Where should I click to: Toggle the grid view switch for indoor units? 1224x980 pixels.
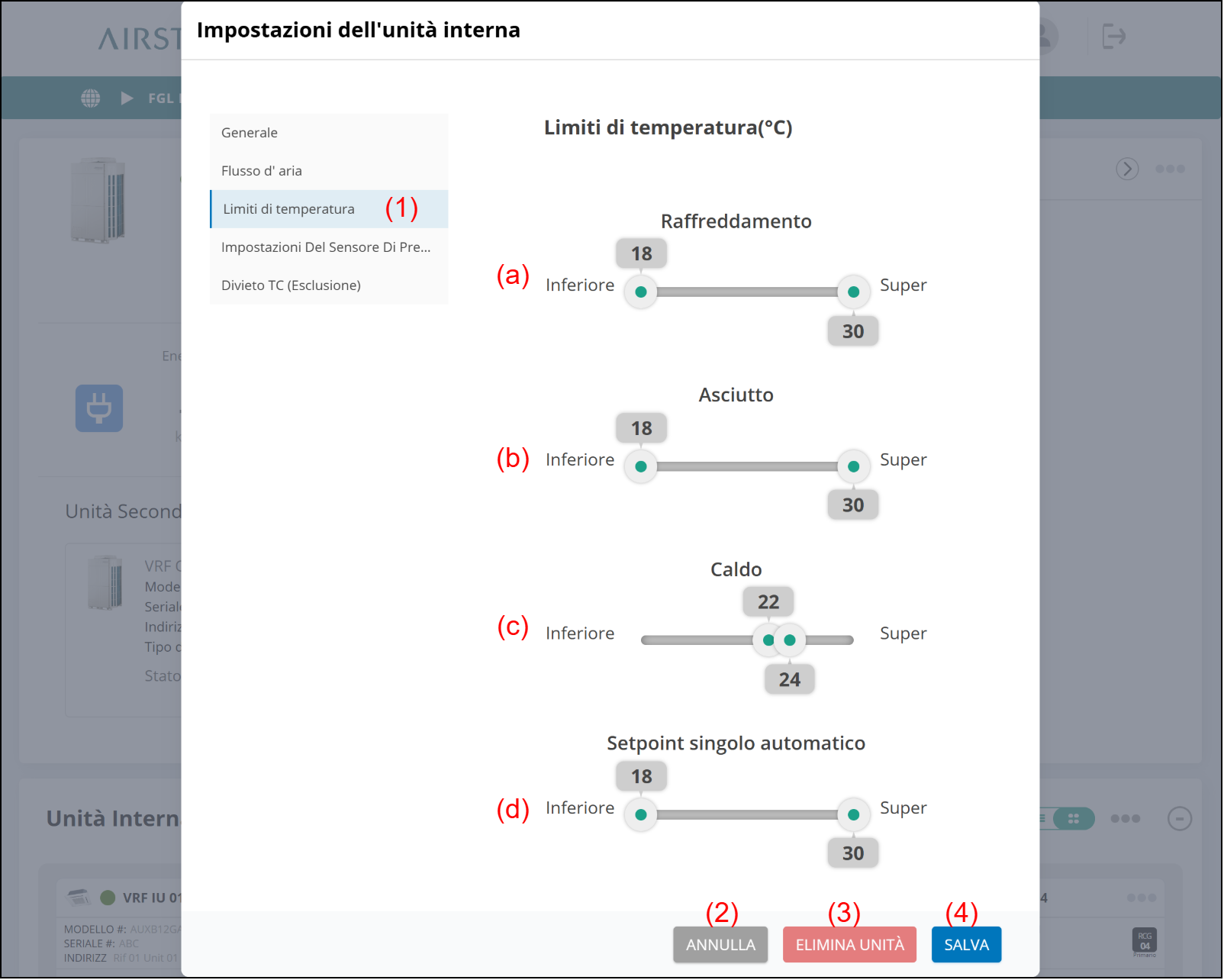click(x=1072, y=819)
